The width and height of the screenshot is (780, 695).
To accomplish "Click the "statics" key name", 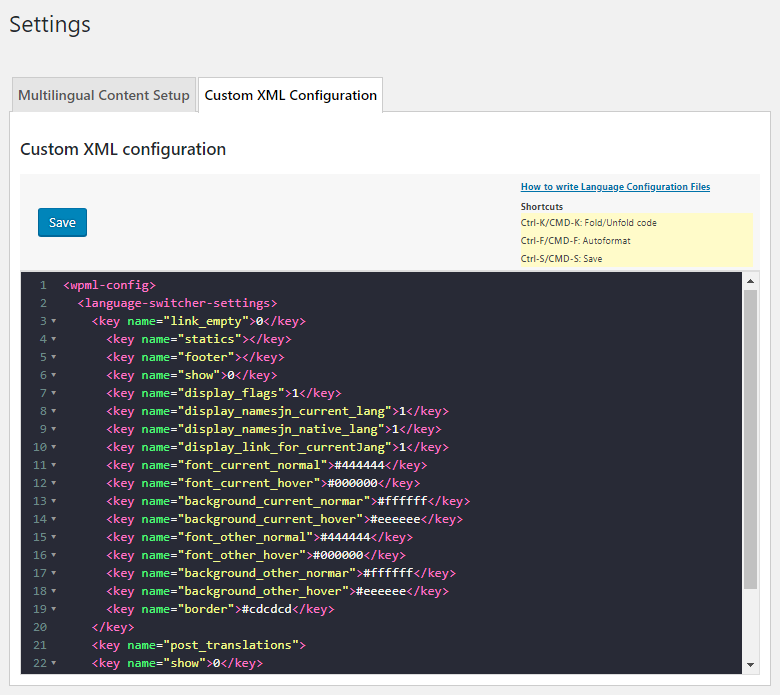I will tap(209, 339).
